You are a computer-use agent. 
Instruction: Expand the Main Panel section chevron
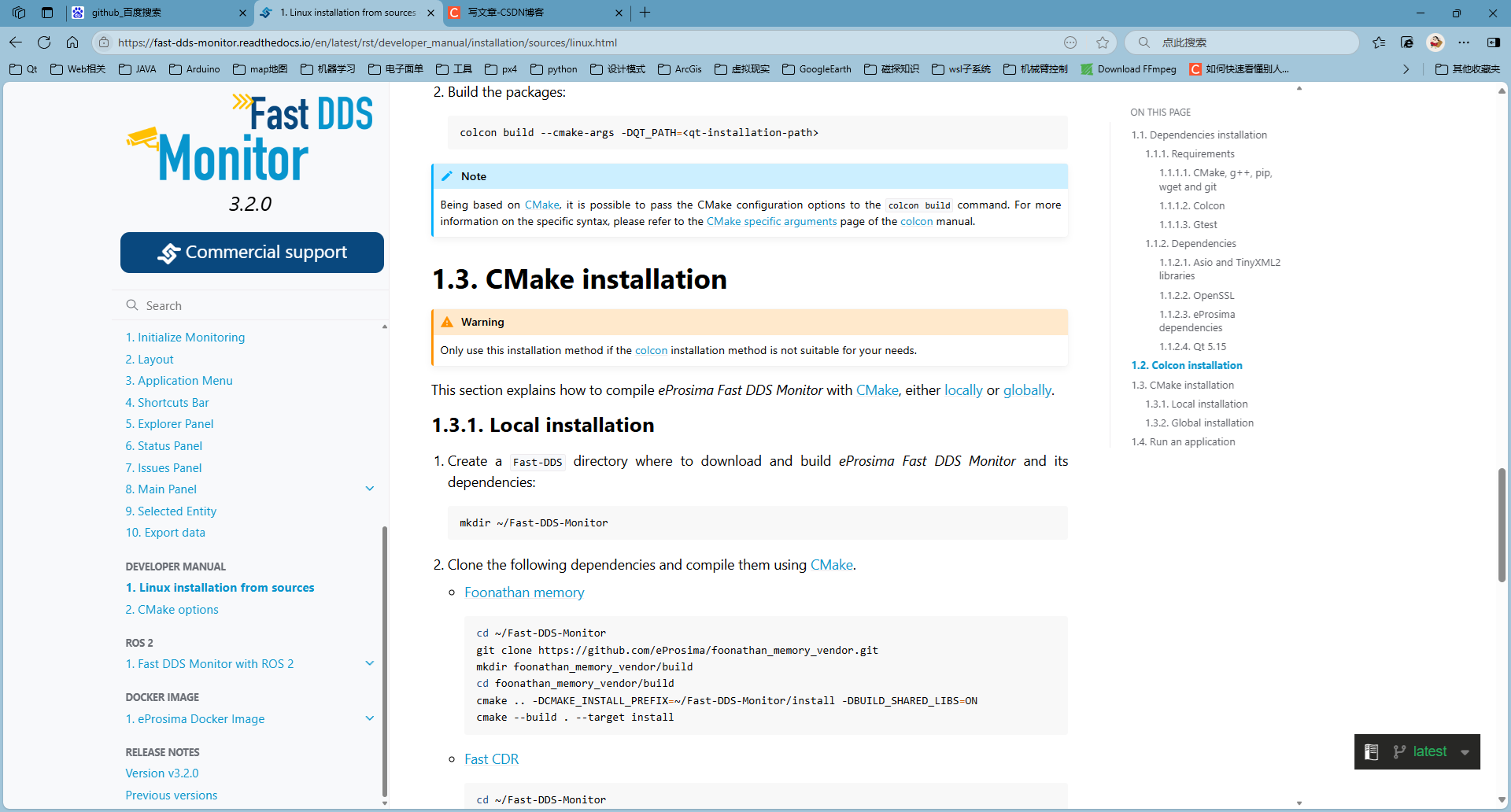tap(370, 489)
